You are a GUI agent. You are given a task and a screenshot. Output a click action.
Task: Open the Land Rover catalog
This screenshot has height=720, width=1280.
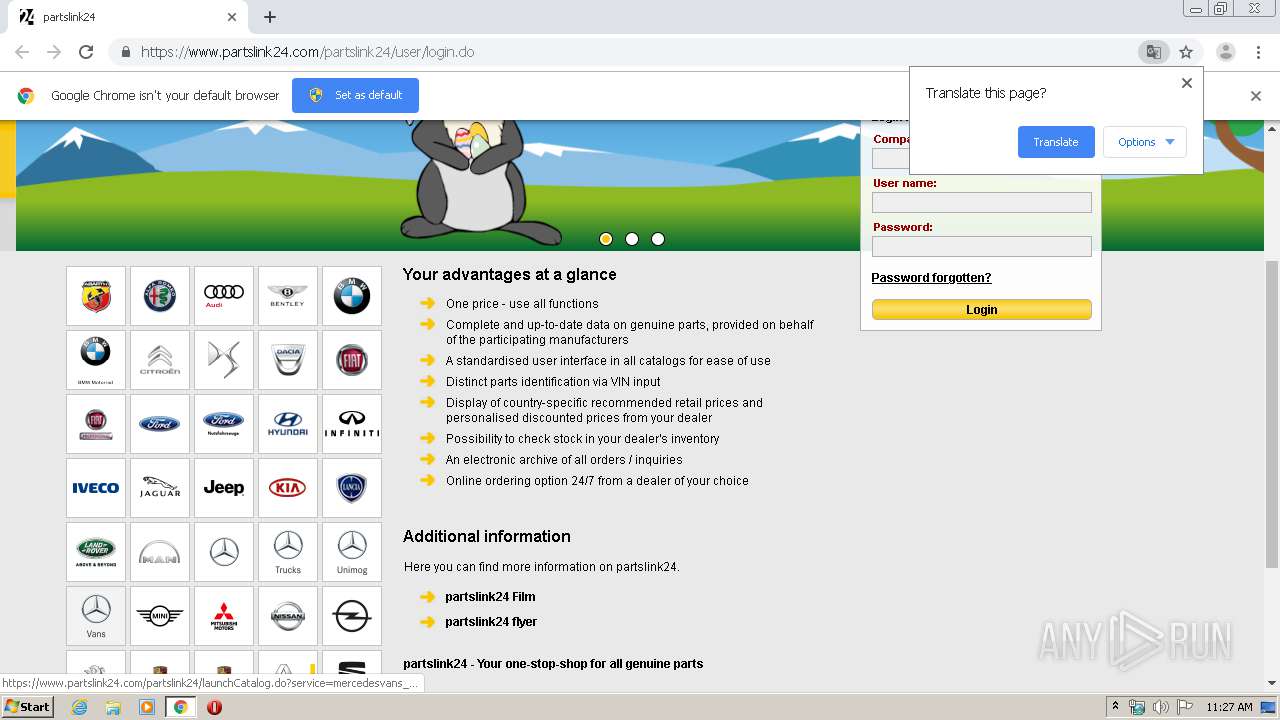click(x=96, y=552)
